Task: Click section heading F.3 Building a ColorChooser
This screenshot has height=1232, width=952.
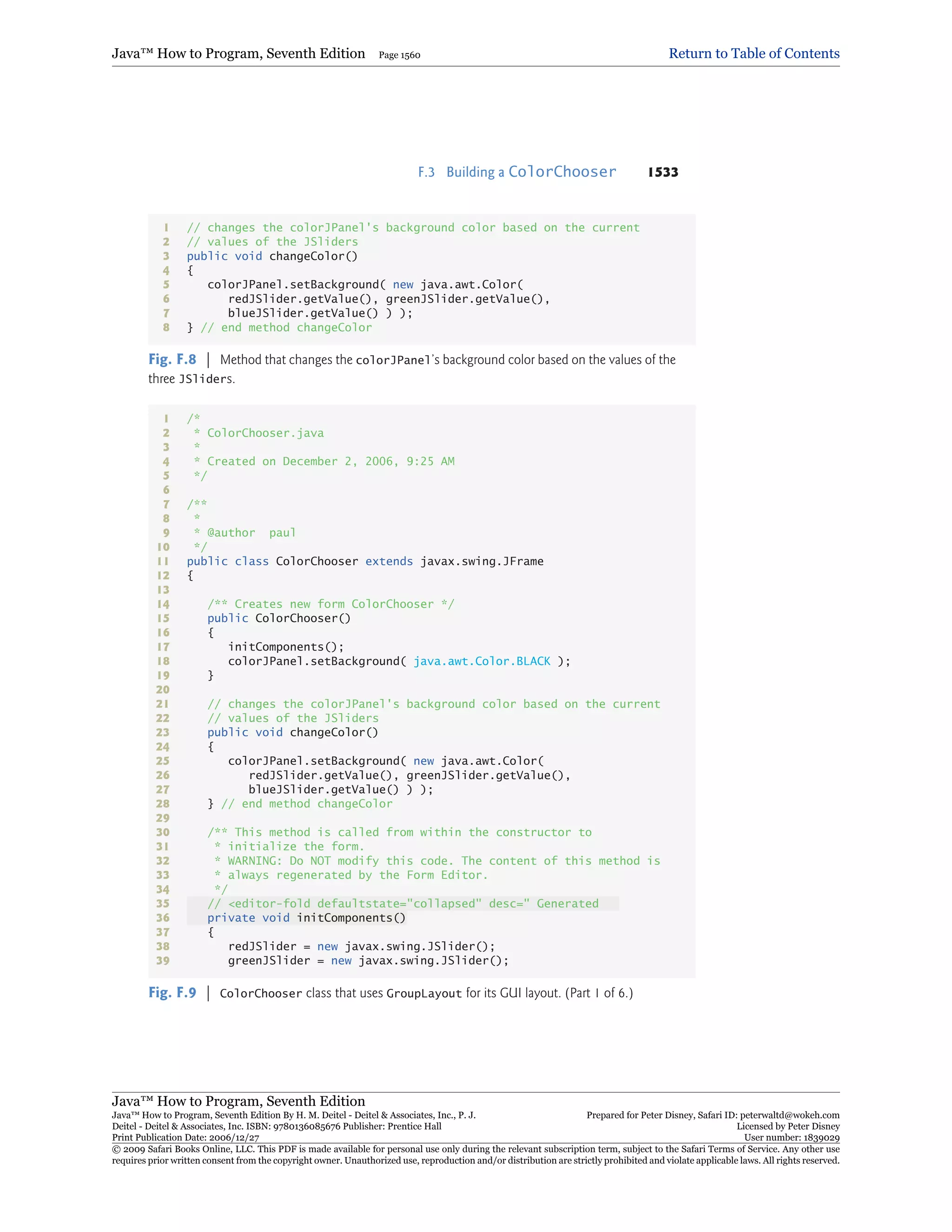Action: (516, 172)
